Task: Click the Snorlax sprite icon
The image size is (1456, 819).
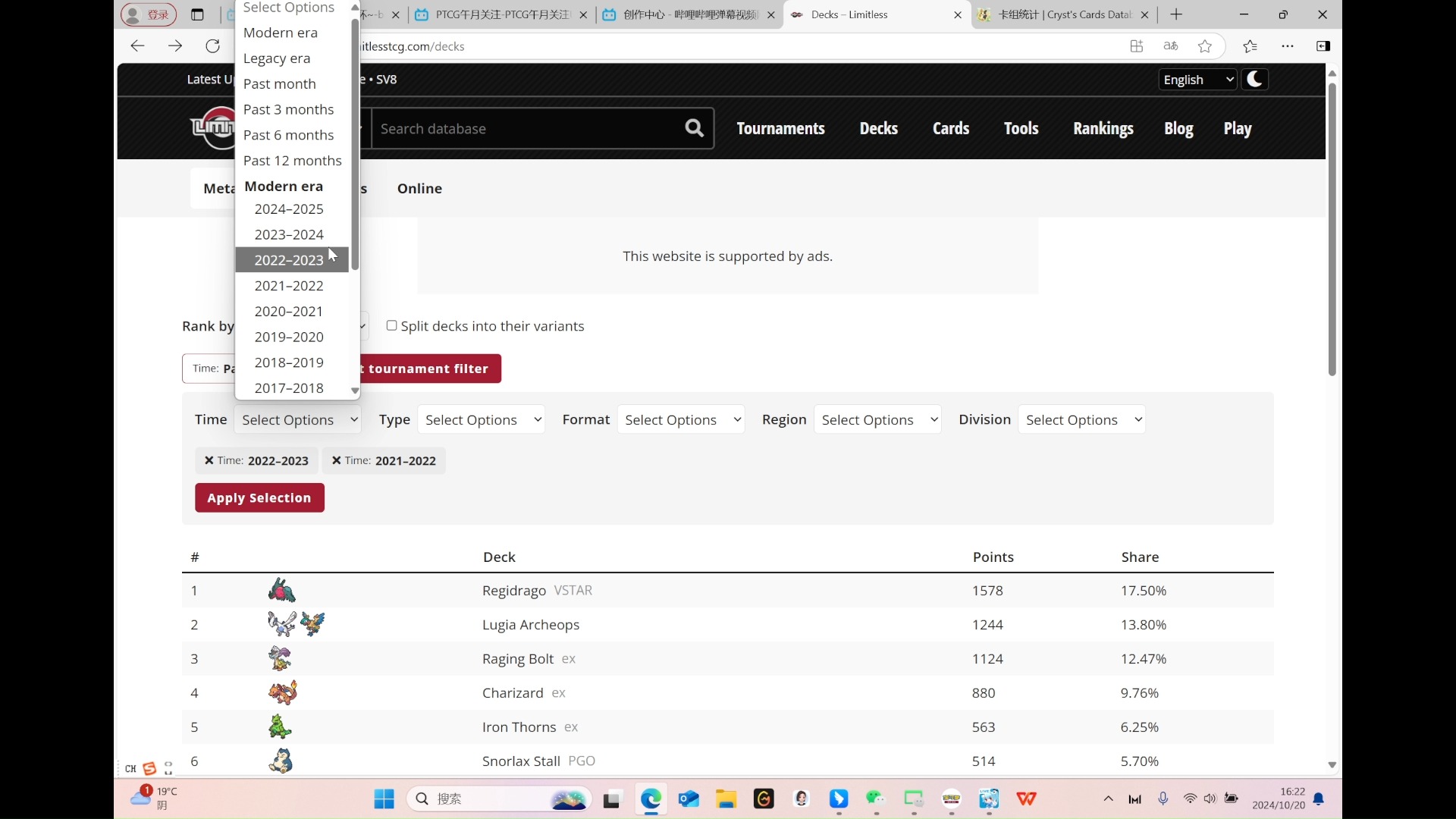Action: [x=281, y=761]
